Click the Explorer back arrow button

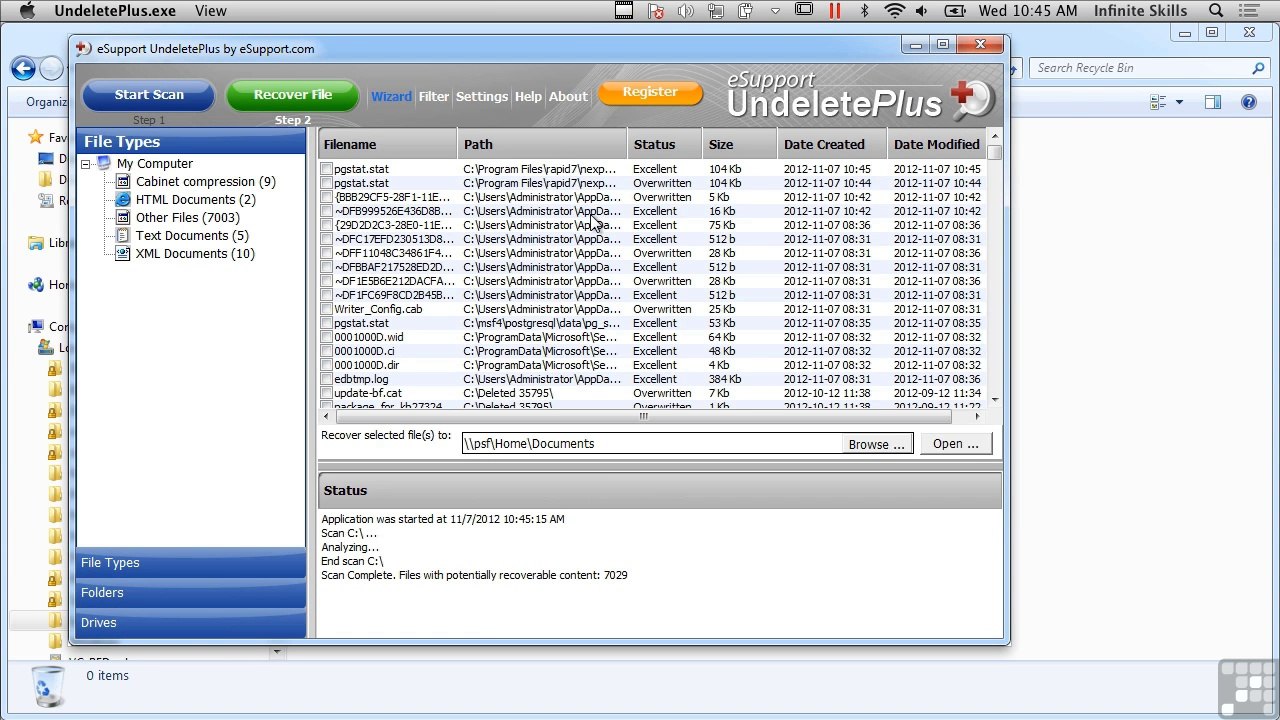click(23, 68)
